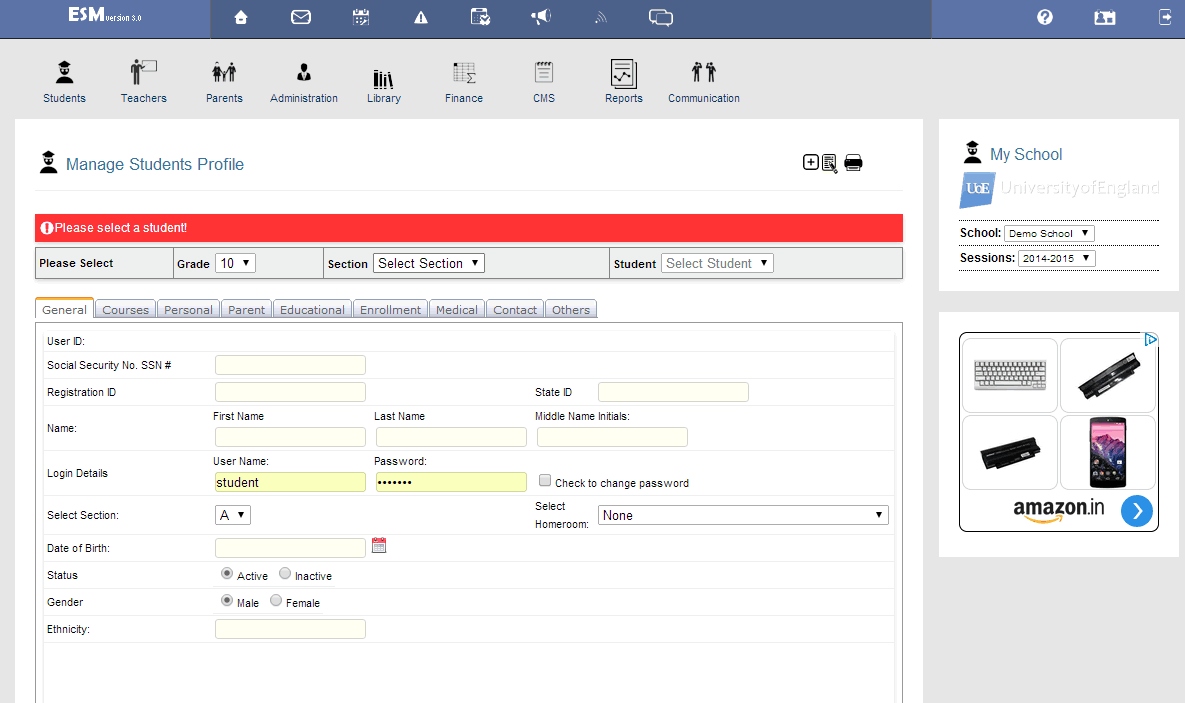Click the blue next arrow on ad

(x=1137, y=511)
